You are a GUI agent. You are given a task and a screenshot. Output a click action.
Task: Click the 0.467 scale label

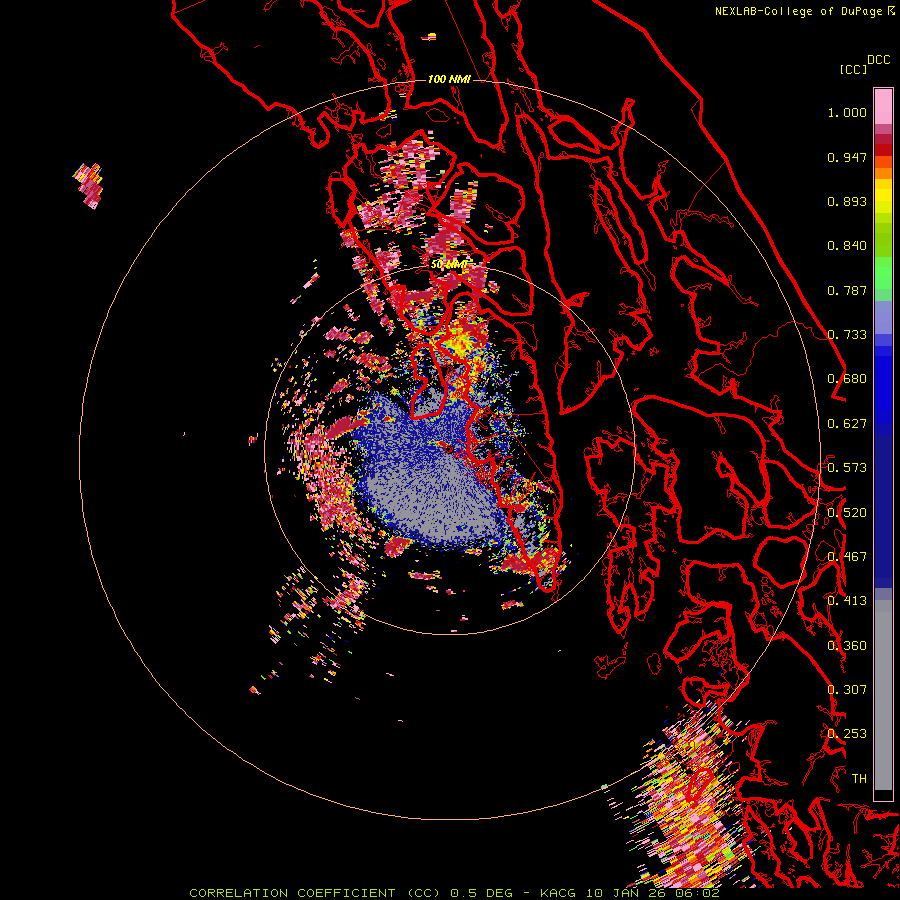(847, 557)
